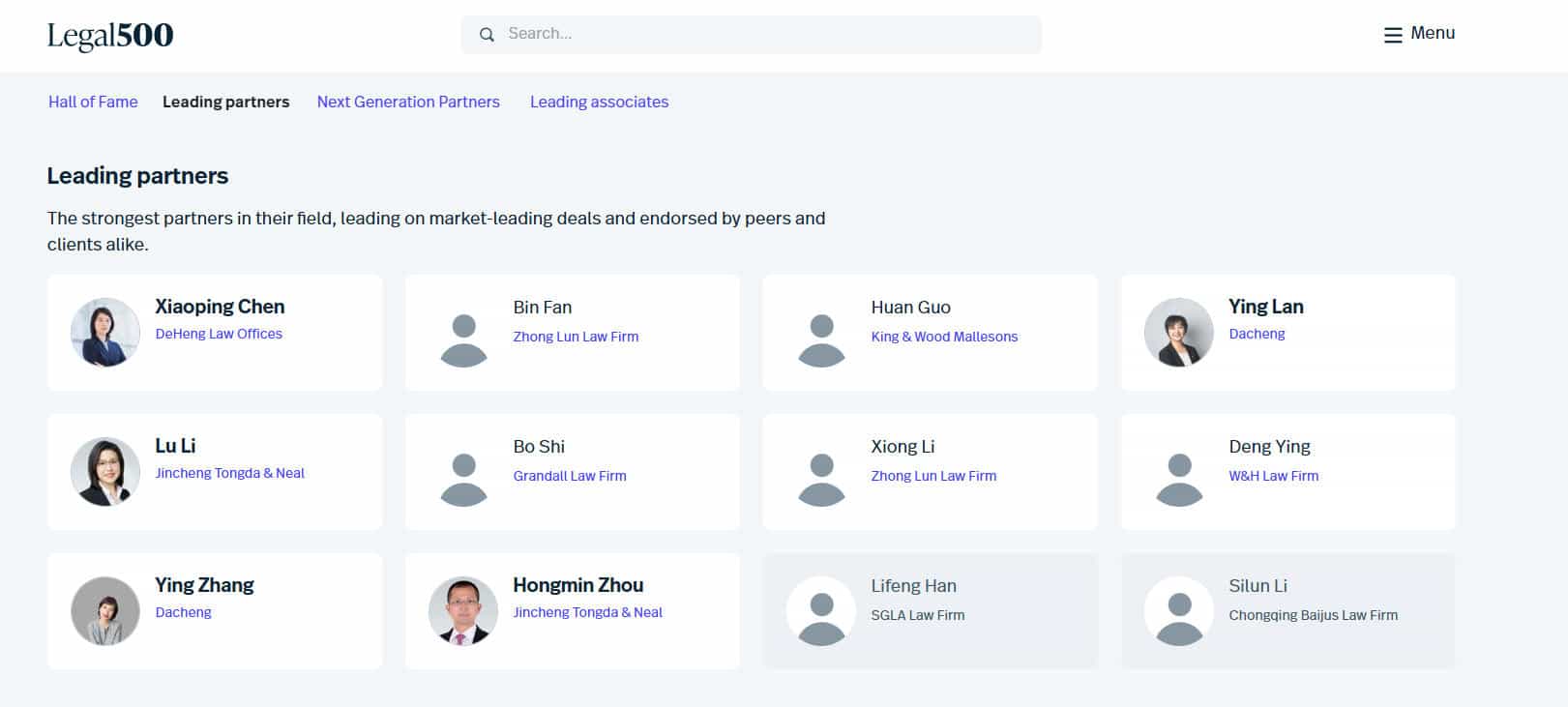
Task: Open Huan Guo's name
Action: (x=911, y=308)
